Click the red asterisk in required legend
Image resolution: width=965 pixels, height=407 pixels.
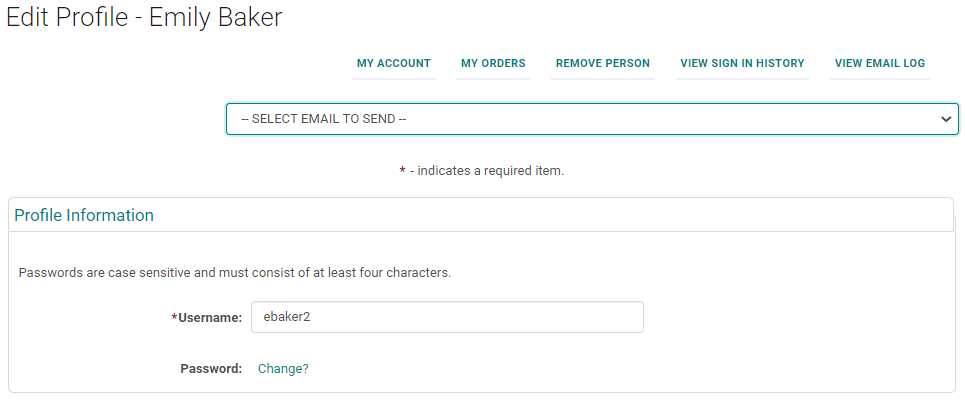[402, 170]
